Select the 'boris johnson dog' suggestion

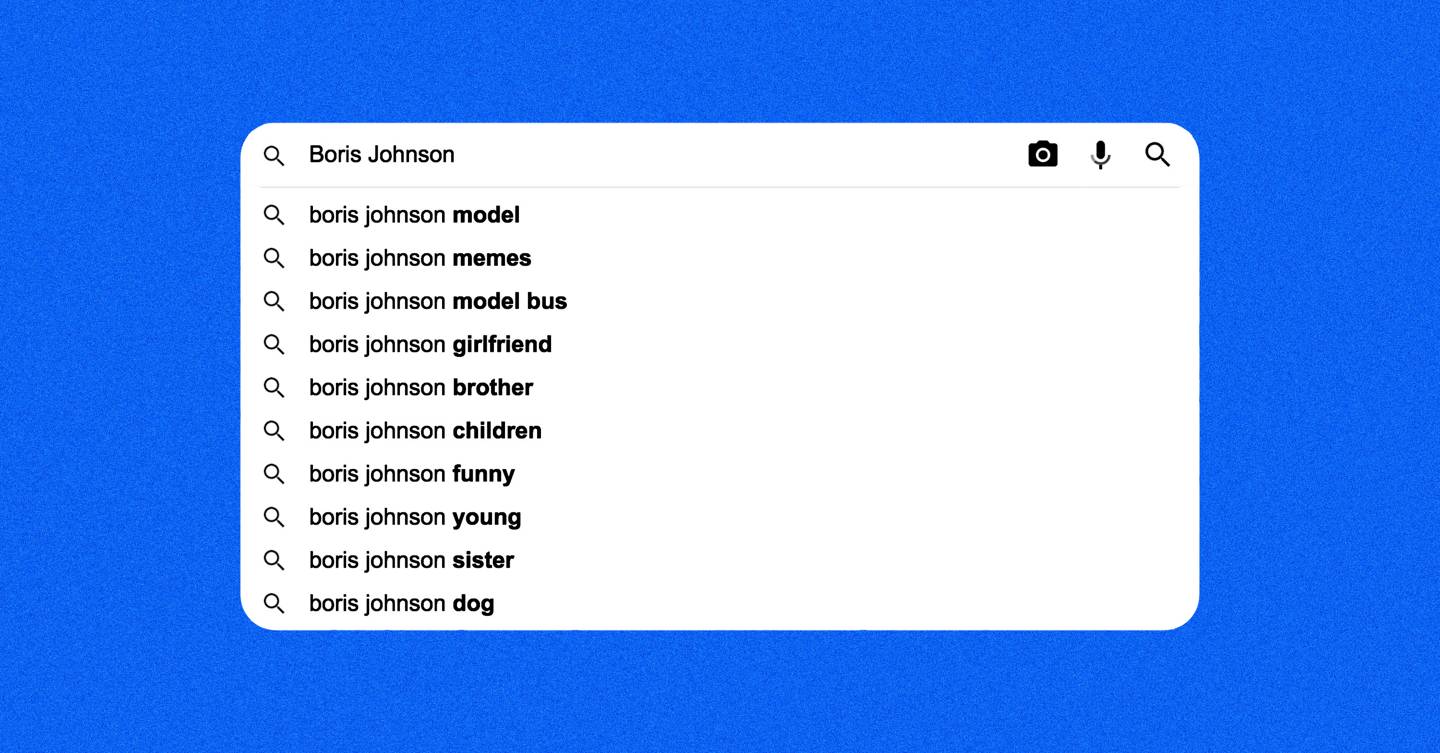(x=401, y=603)
